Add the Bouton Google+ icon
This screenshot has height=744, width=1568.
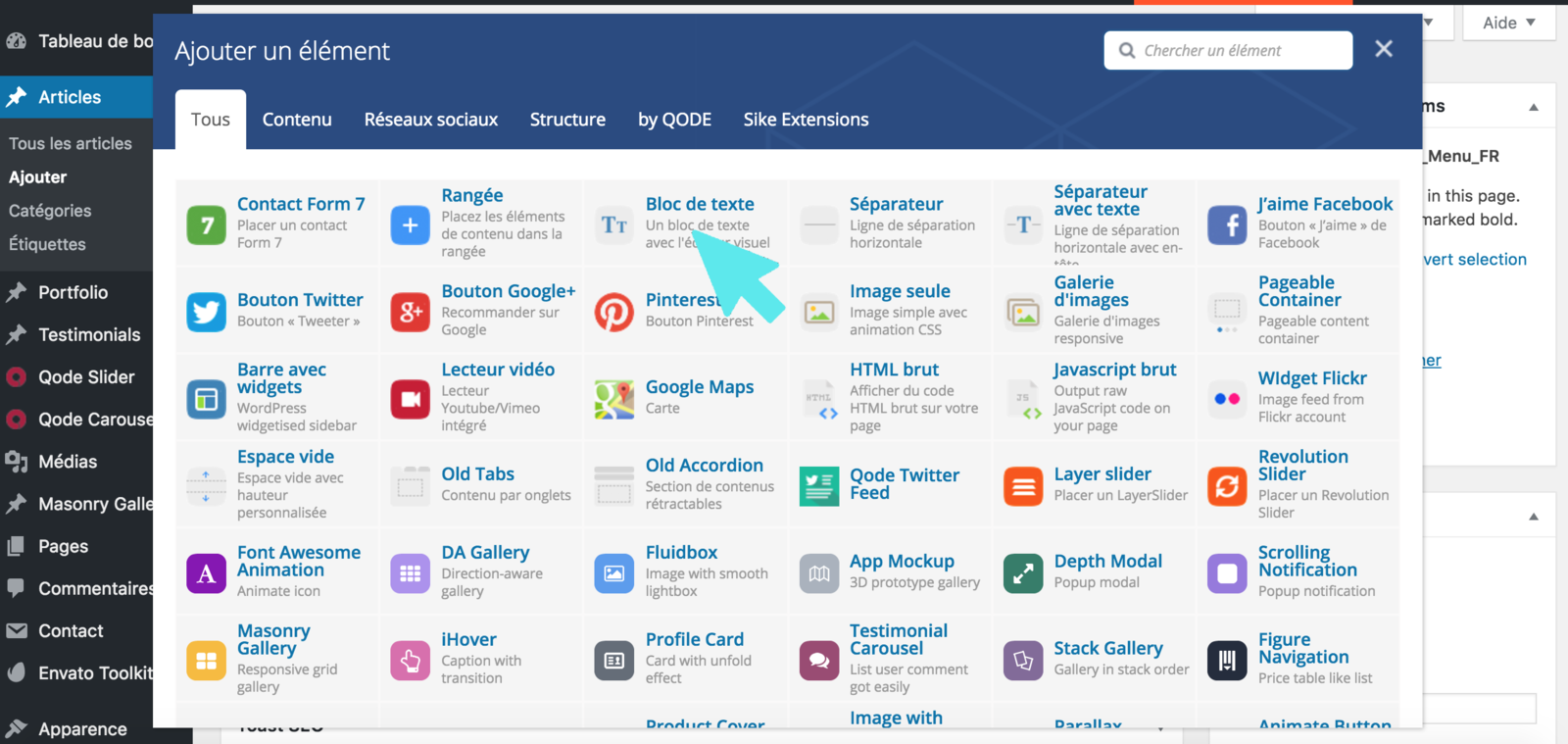coord(411,313)
